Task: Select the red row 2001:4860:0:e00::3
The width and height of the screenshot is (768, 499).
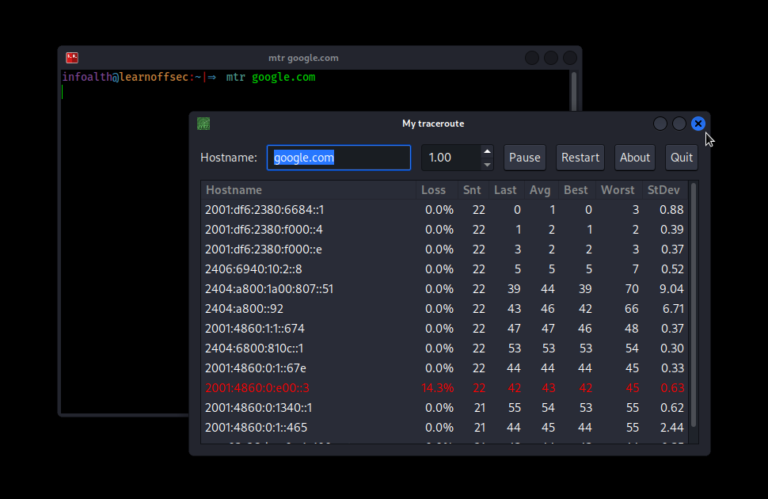Action: [x=300, y=388]
